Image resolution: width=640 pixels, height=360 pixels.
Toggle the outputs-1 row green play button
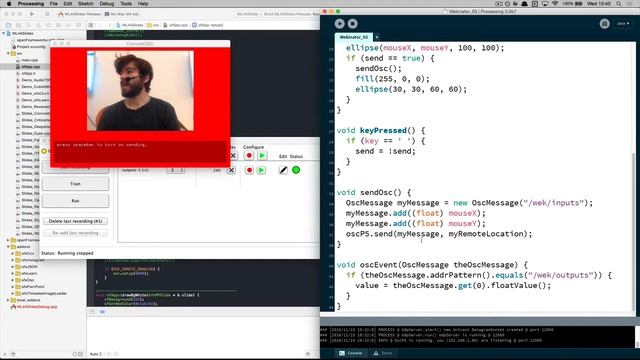[261, 170]
